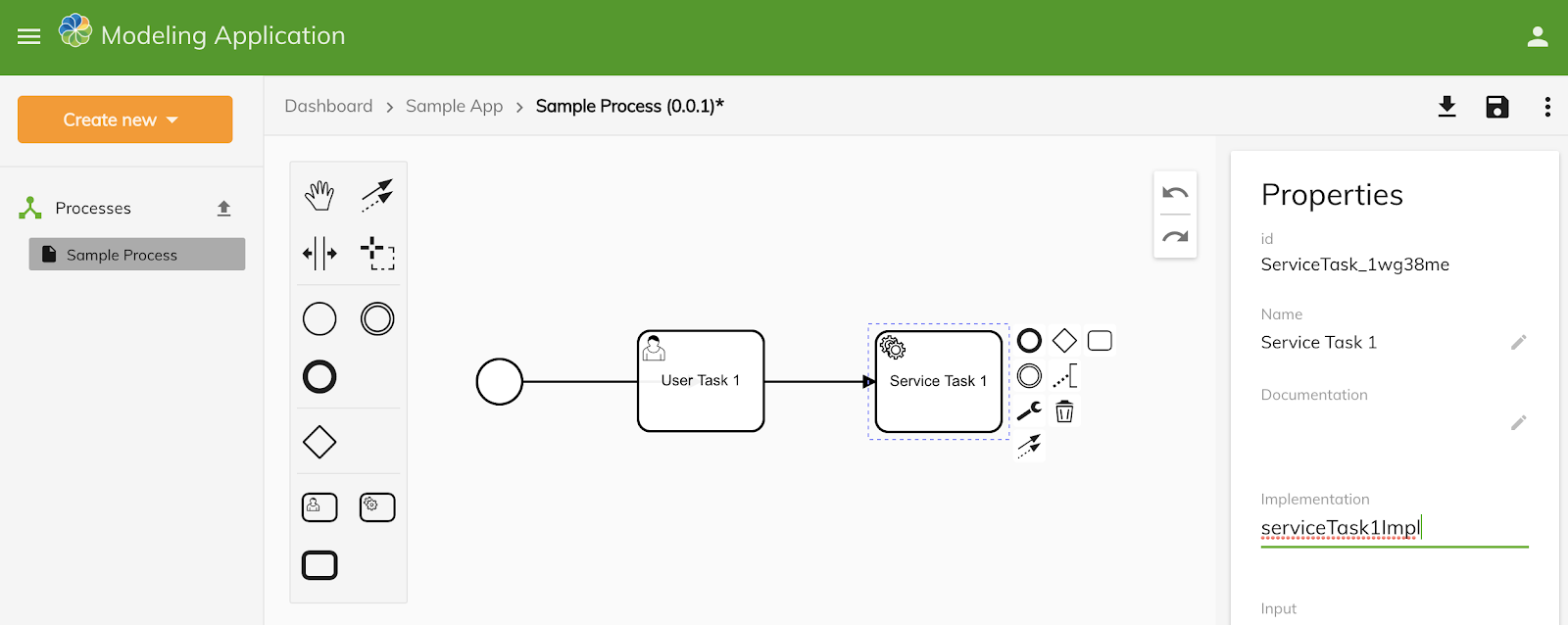
Task: Select Service Task 1 on canvas
Action: point(939,381)
